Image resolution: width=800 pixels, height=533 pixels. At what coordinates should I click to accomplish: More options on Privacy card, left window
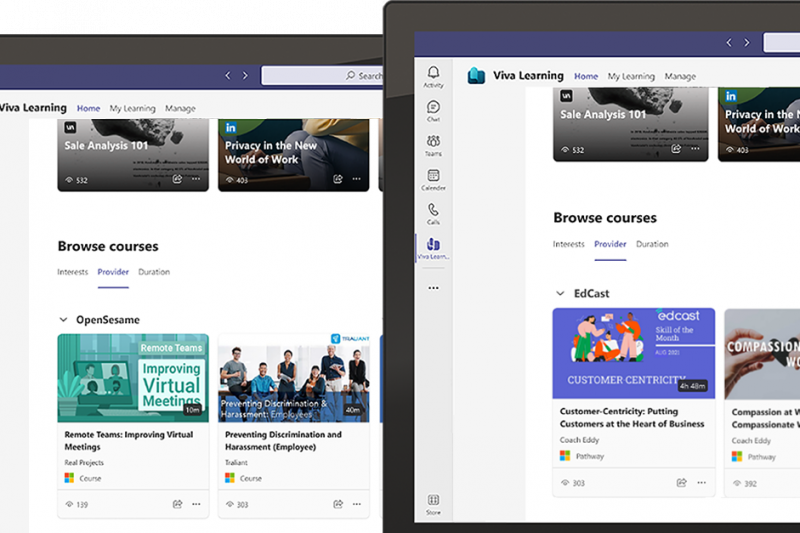pos(357,179)
